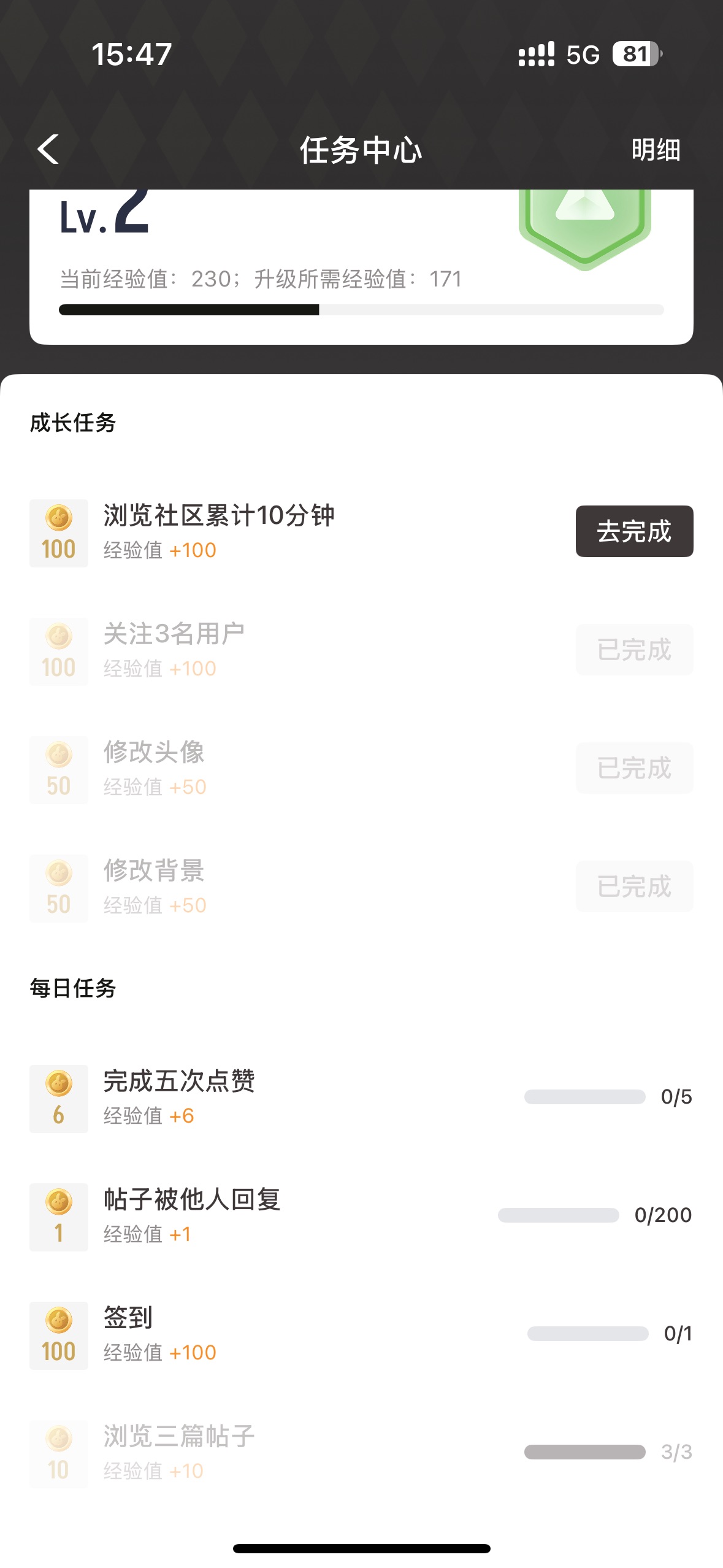The image size is (723, 1568).
Task: Tap 已完成 button for 关注3名用户
Action: [634, 650]
